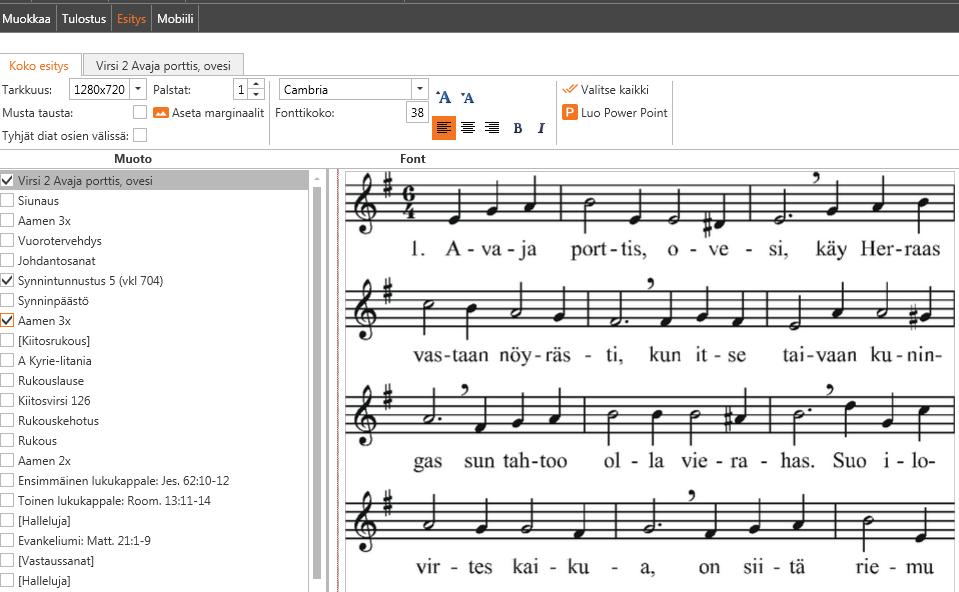959x592 pixels.
Task: Select Rukouslause in the list
Action: [51, 380]
